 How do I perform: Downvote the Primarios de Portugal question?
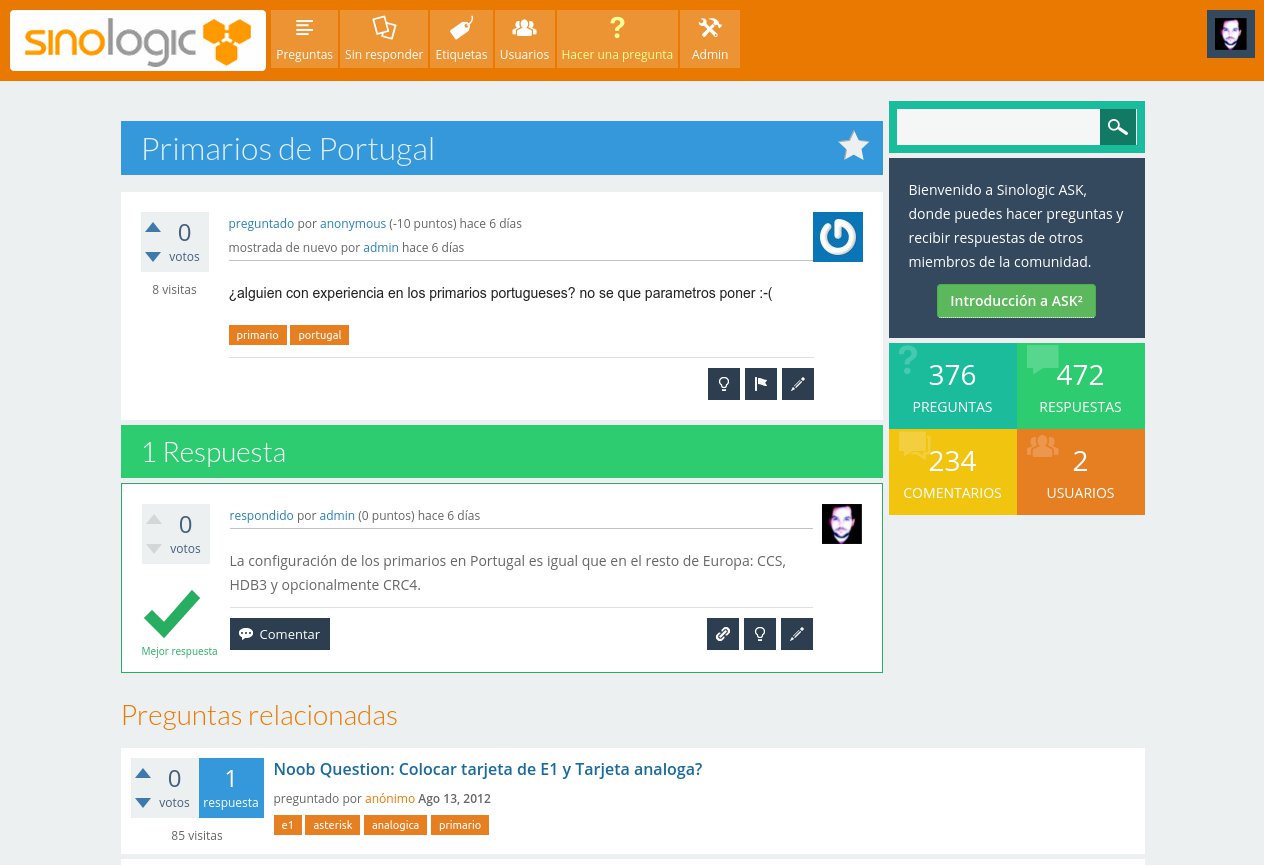coord(153,257)
